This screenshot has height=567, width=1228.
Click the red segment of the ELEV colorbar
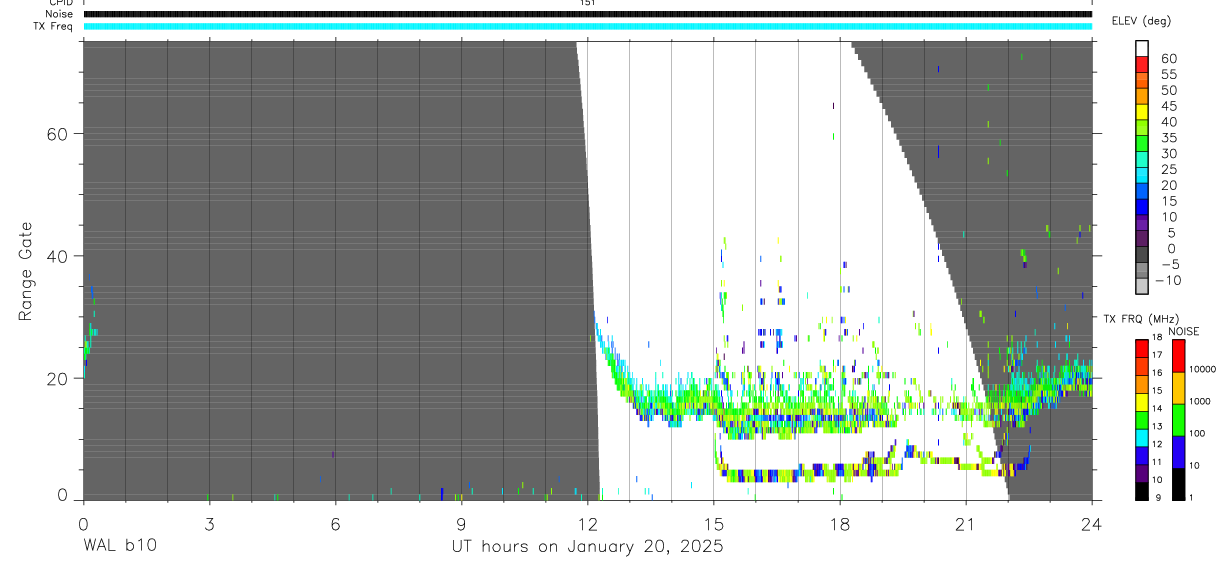(1142, 63)
